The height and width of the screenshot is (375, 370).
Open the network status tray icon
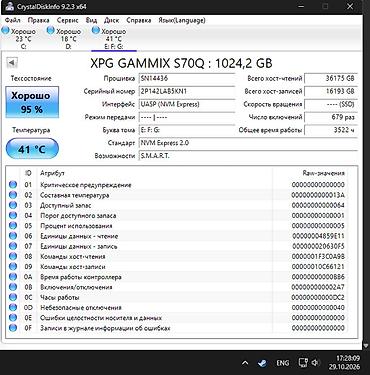303,362
